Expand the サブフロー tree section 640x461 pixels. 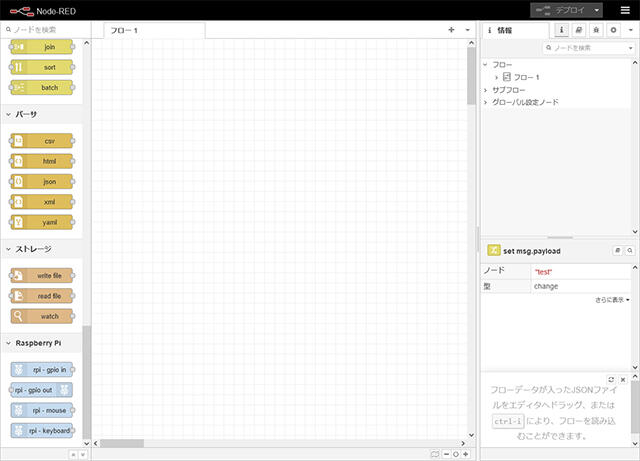click(486, 90)
